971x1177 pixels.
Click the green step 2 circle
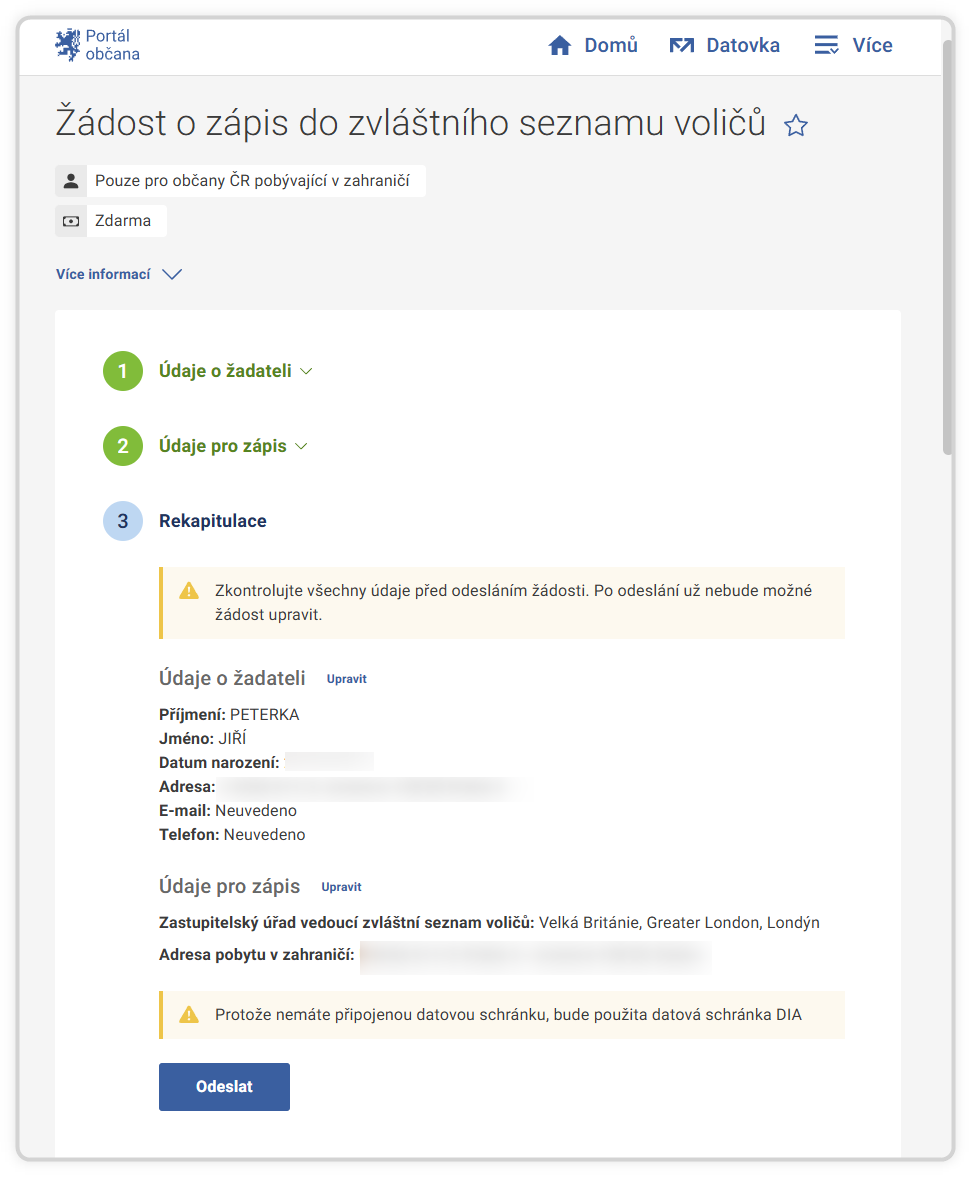123,446
